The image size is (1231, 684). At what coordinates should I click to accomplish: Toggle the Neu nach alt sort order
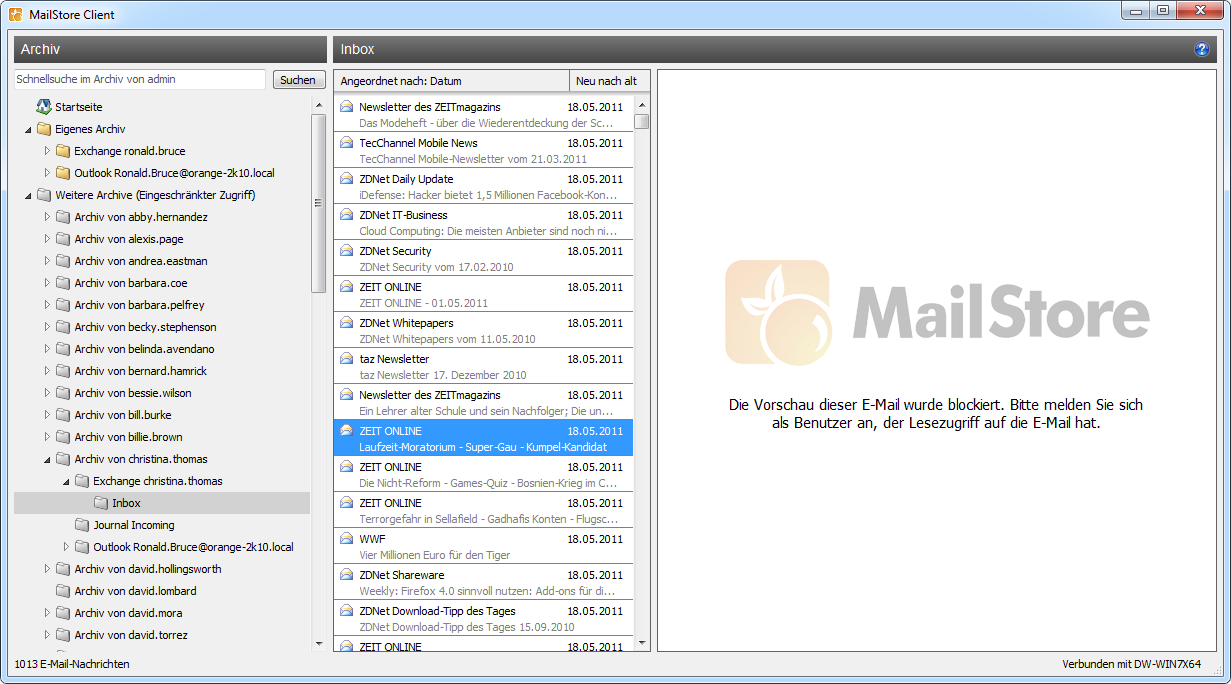[609, 81]
